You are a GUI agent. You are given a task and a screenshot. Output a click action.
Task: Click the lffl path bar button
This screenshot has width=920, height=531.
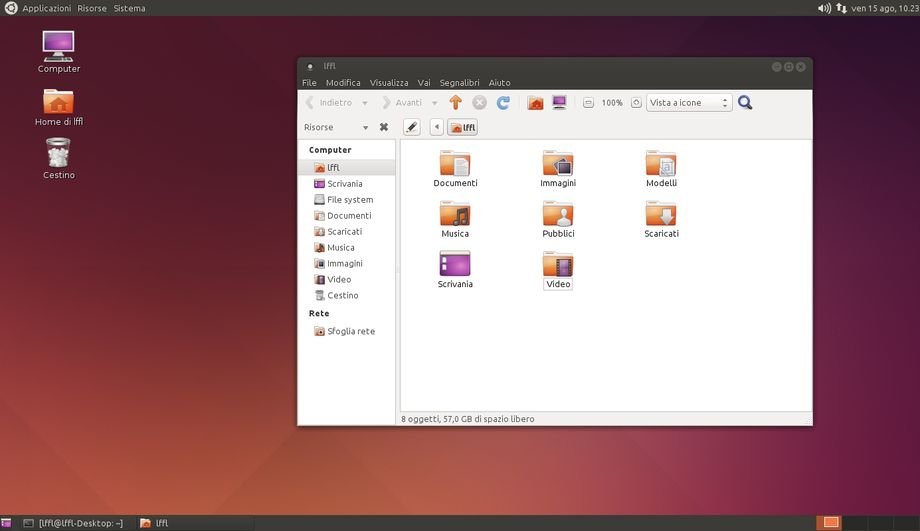(462, 127)
